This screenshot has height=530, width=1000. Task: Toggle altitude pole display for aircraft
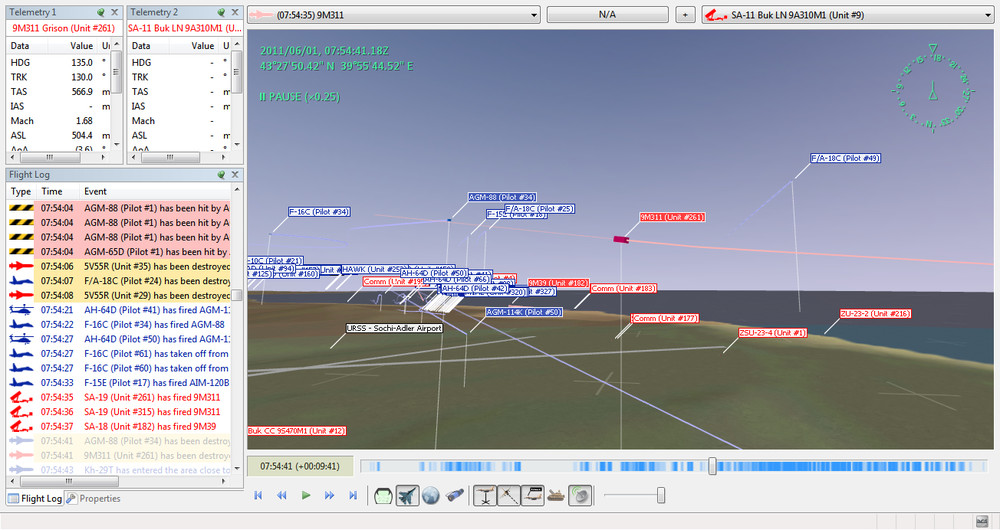[x=485, y=496]
